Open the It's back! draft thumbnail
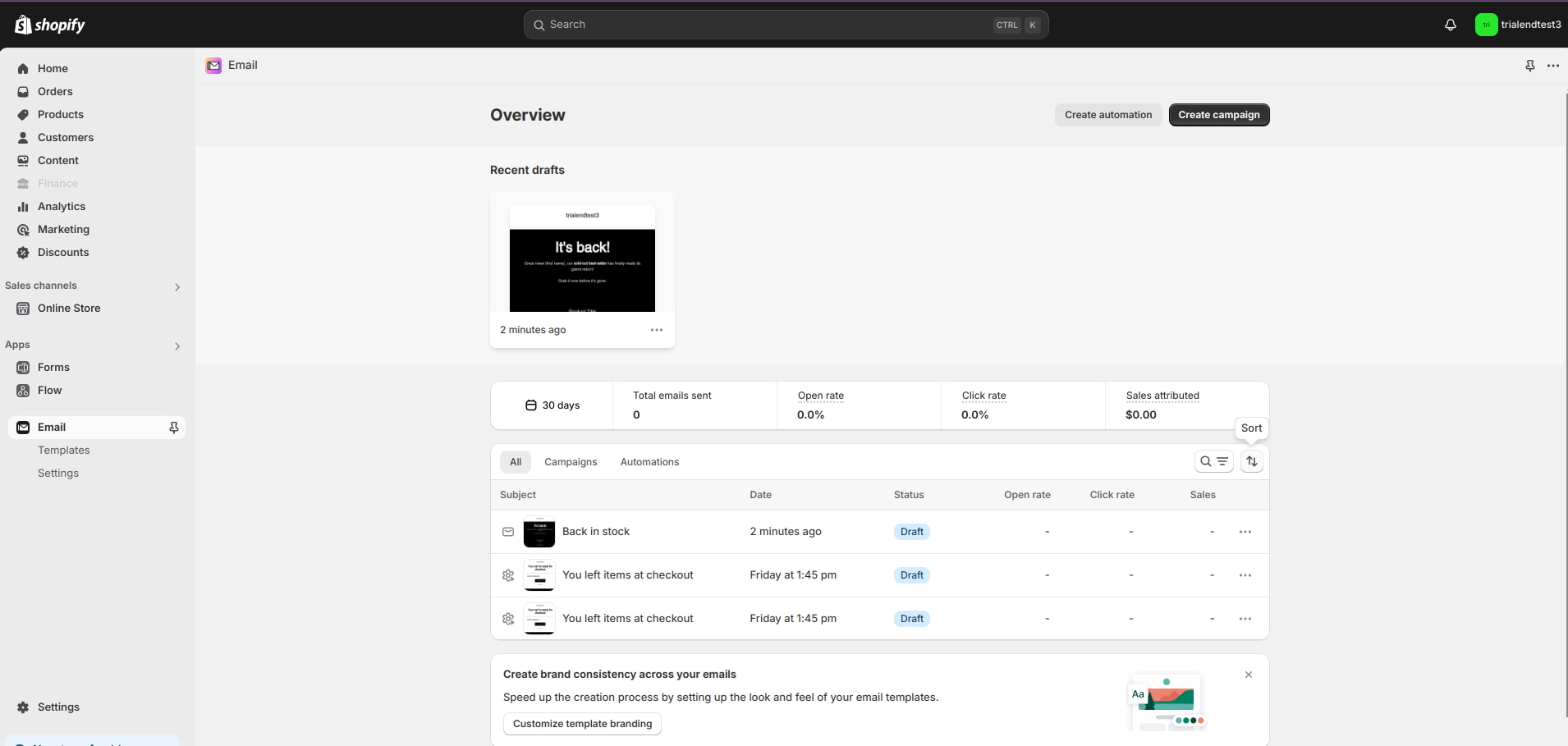The width and height of the screenshot is (1568, 746). pos(582,259)
